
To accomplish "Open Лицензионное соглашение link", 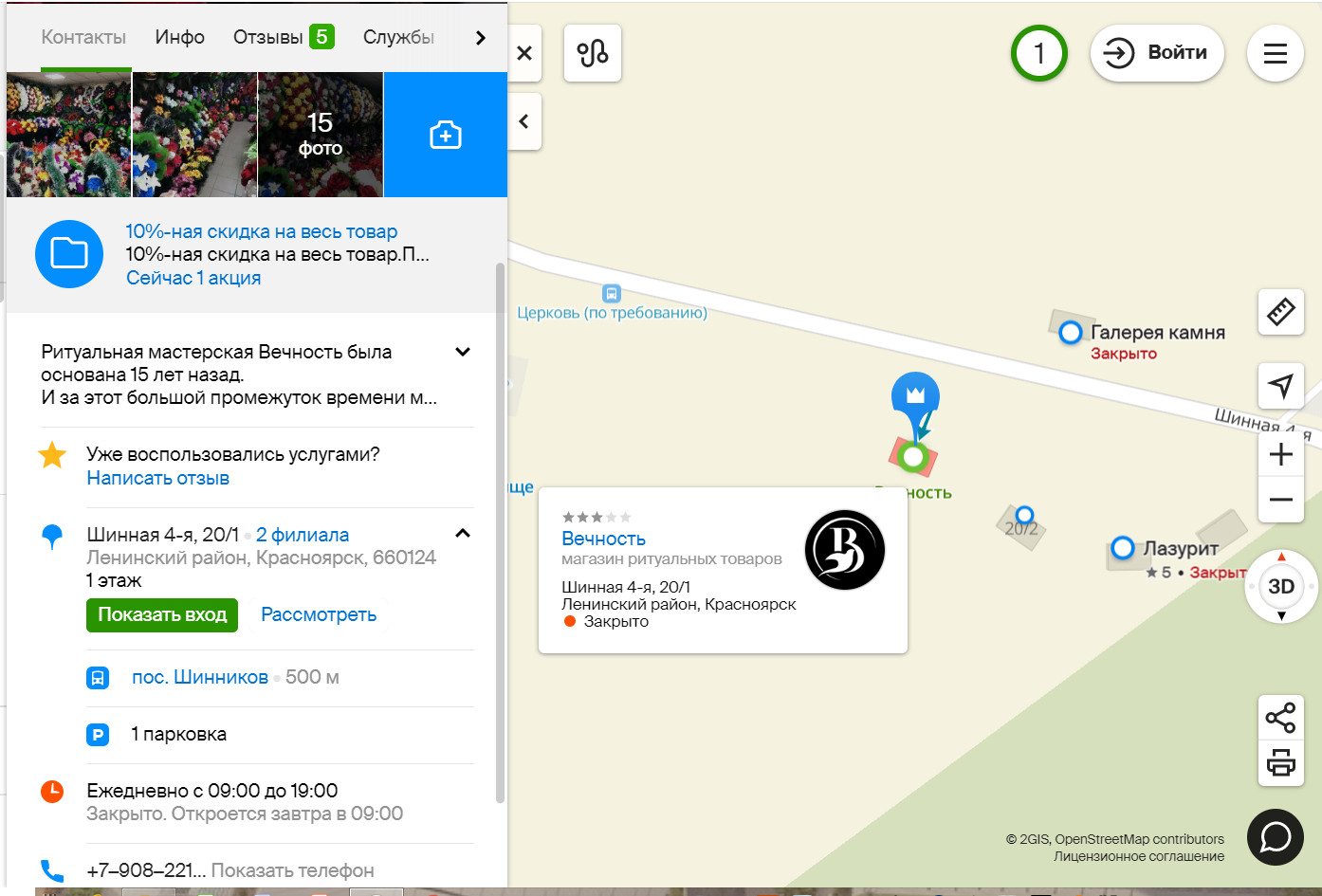I will click(1139, 856).
